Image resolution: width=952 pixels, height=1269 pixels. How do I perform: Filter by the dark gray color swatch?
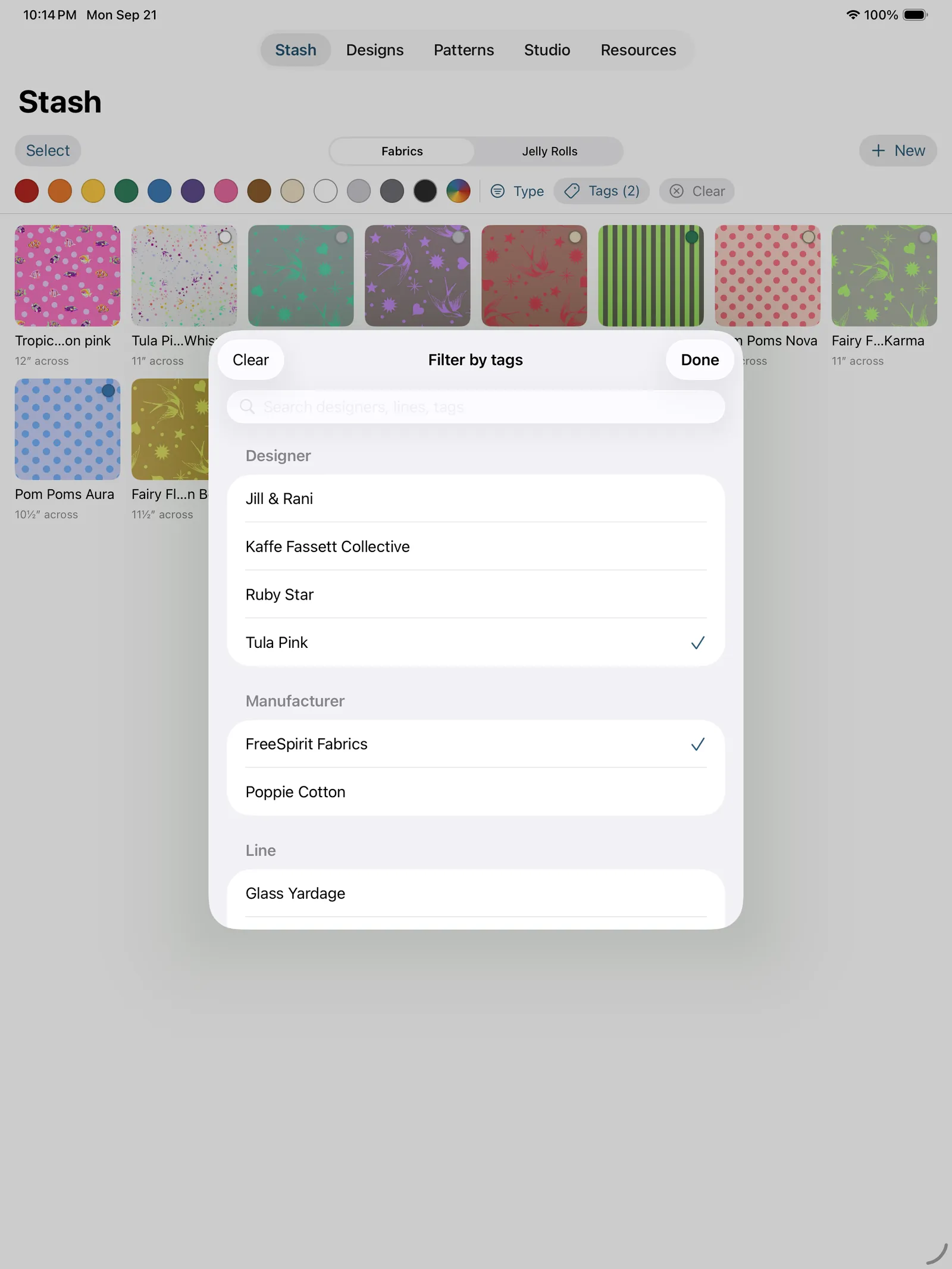(x=392, y=191)
